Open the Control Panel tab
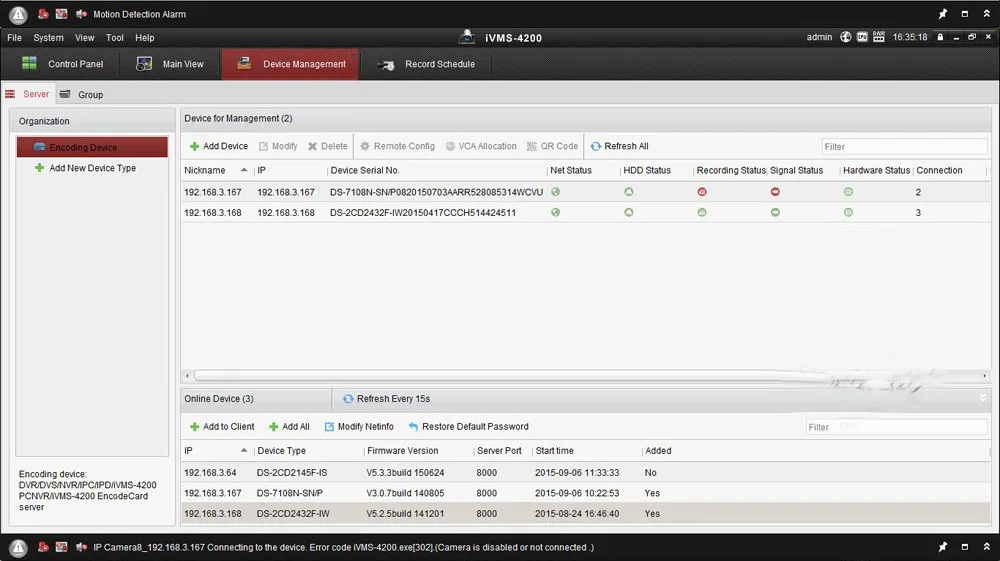The width and height of the screenshot is (1000, 561). pos(62,64)
